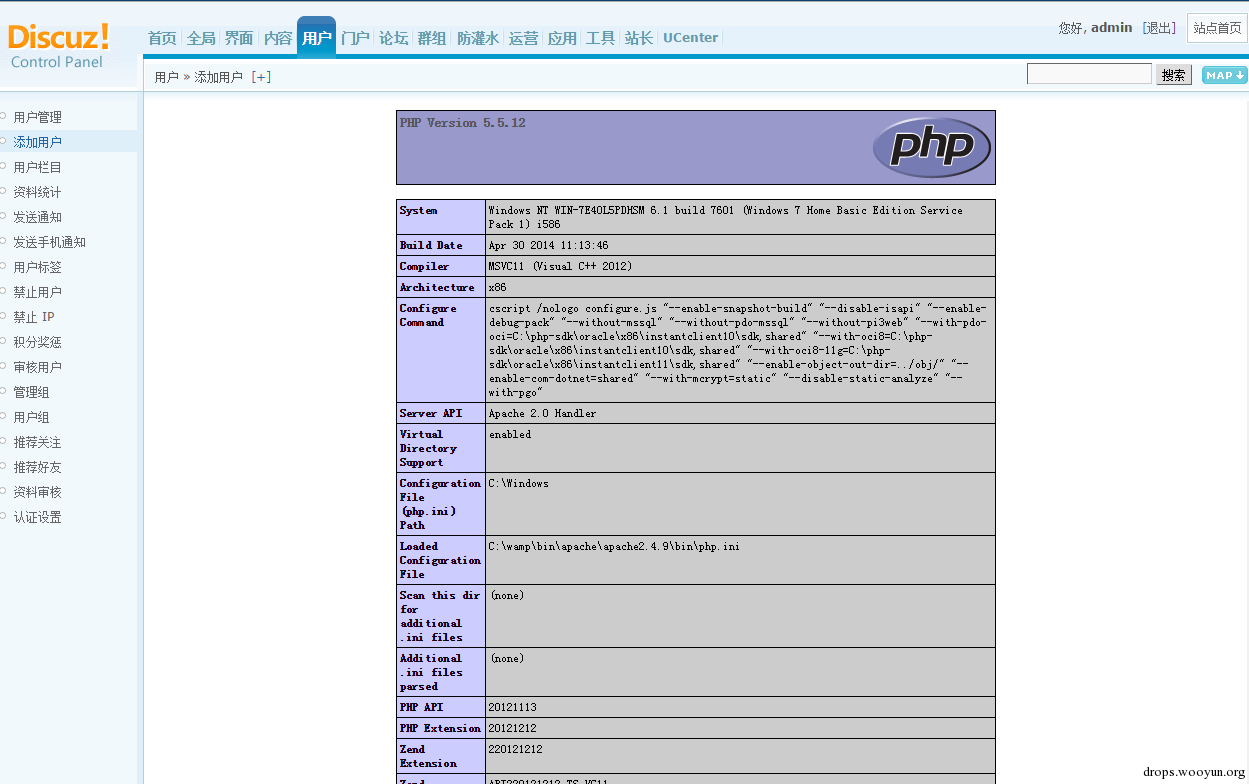Go to 管理组 in the sidebar

click(31, 392)
